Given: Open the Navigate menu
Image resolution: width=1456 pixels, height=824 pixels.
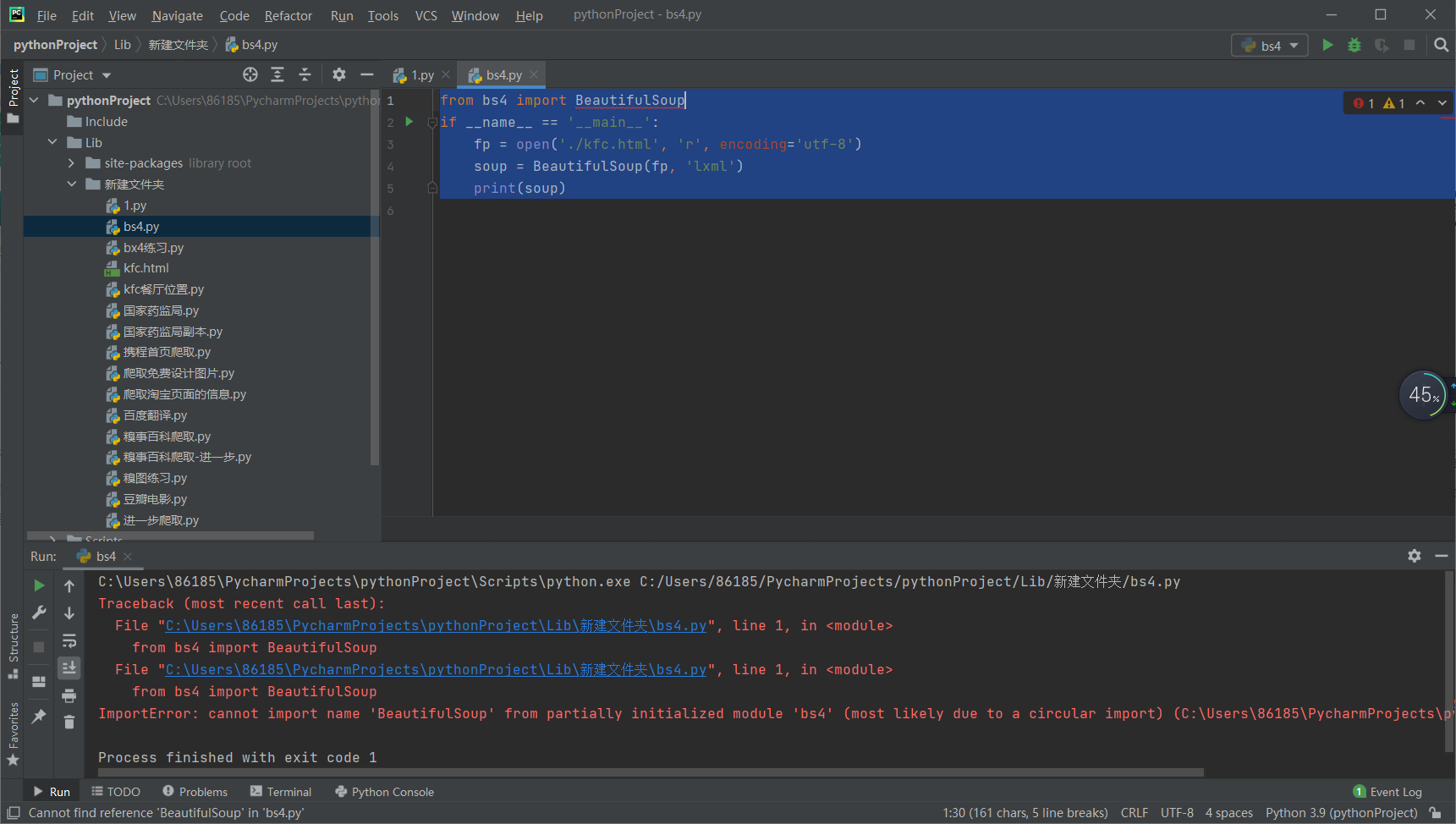Looking at the screenshot, I should click(x=178, y=15).
